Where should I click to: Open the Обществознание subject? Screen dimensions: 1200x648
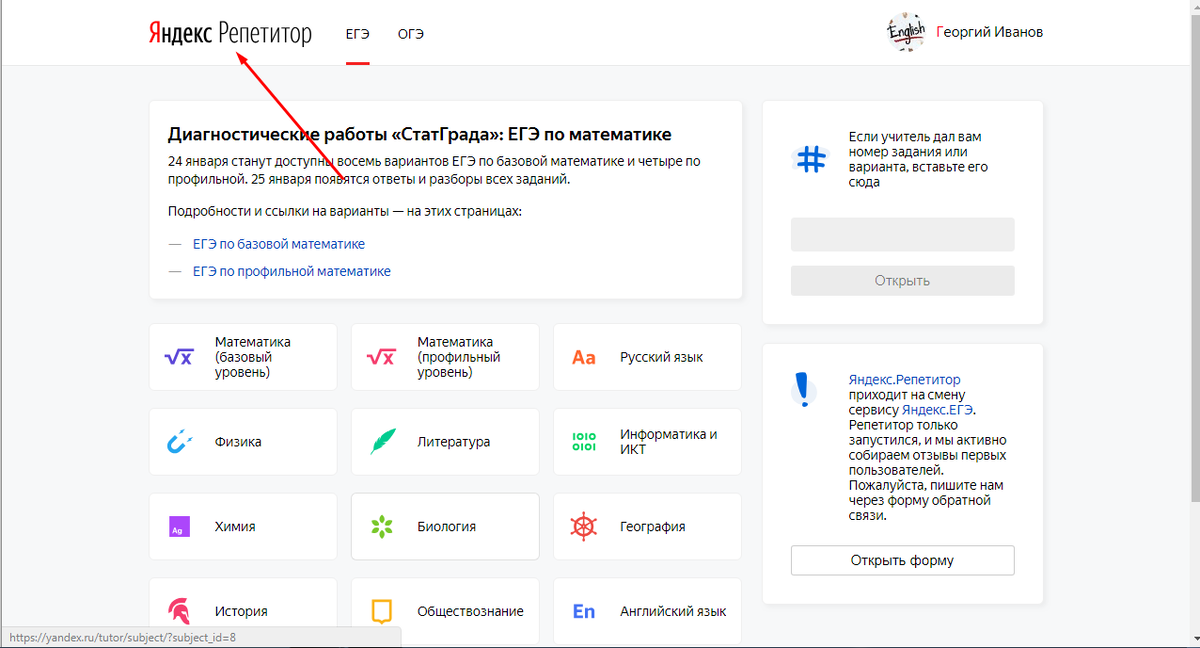(445, 611)
